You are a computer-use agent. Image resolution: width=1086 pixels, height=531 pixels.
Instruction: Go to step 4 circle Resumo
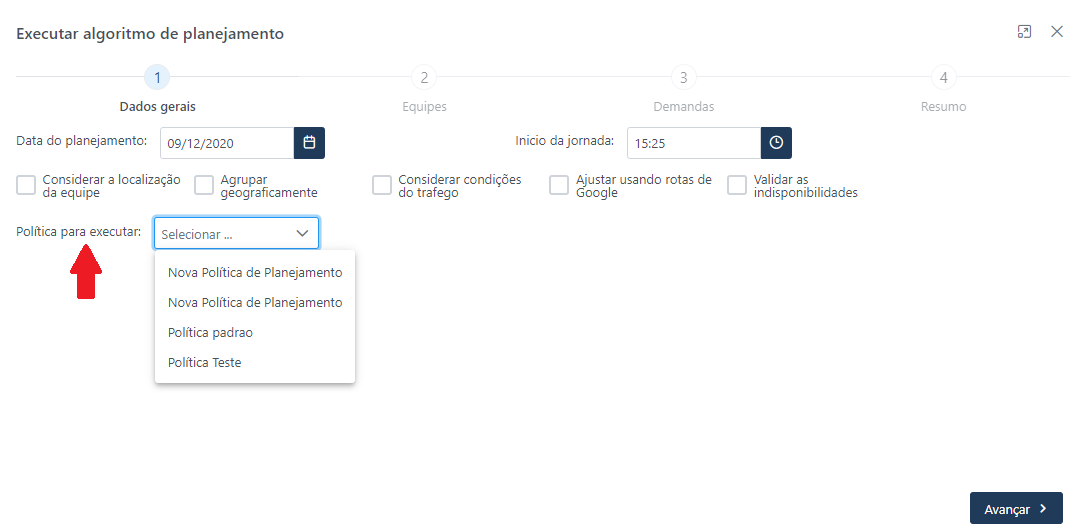[x=943, y=78]
